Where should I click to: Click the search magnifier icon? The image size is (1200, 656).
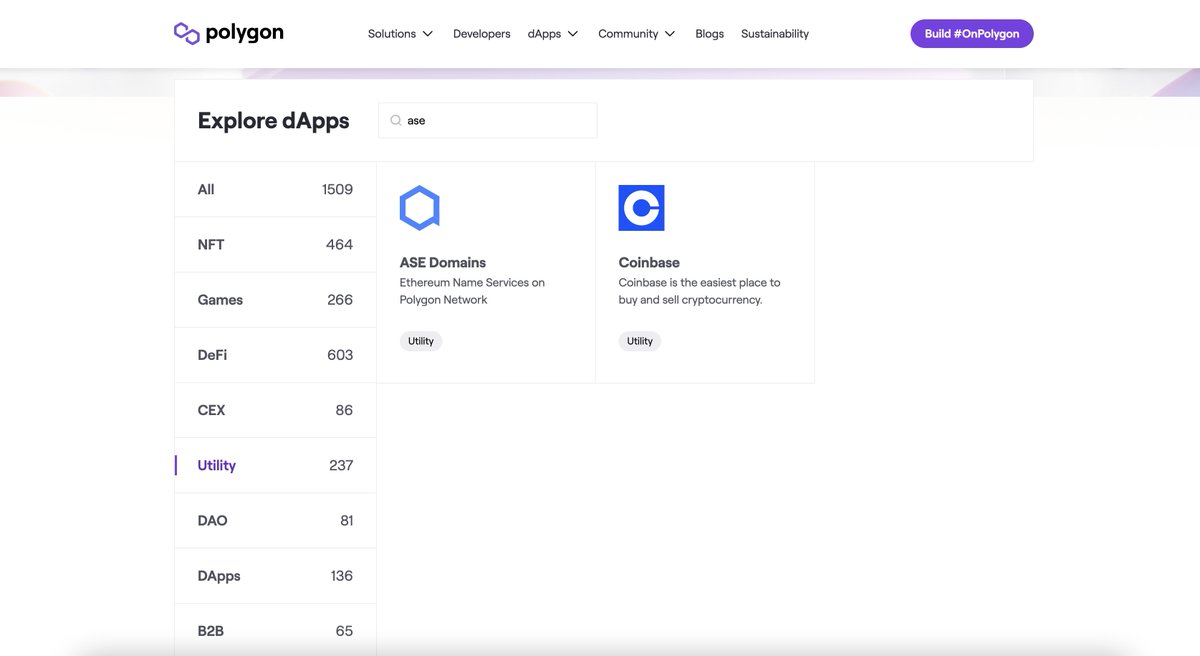point(396,120)
